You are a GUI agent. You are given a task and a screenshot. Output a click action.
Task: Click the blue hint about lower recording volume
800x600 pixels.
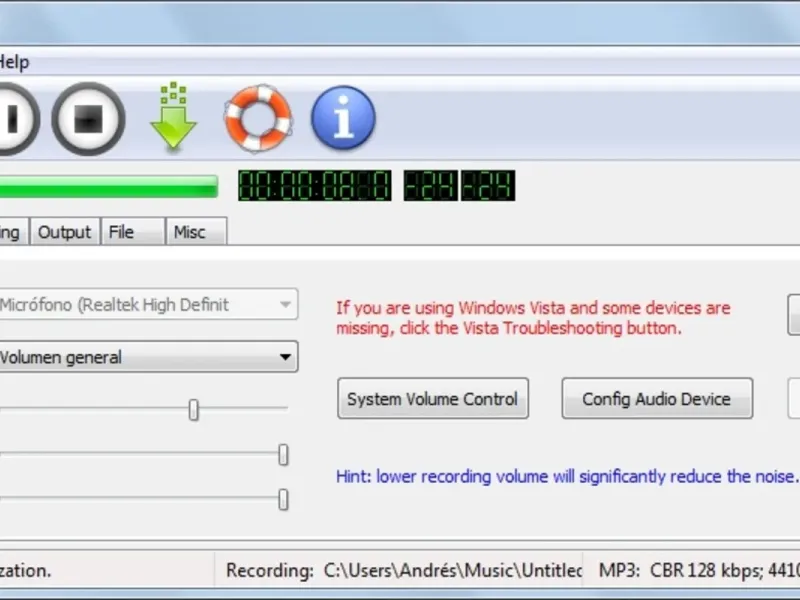click(x=566, y=477)
